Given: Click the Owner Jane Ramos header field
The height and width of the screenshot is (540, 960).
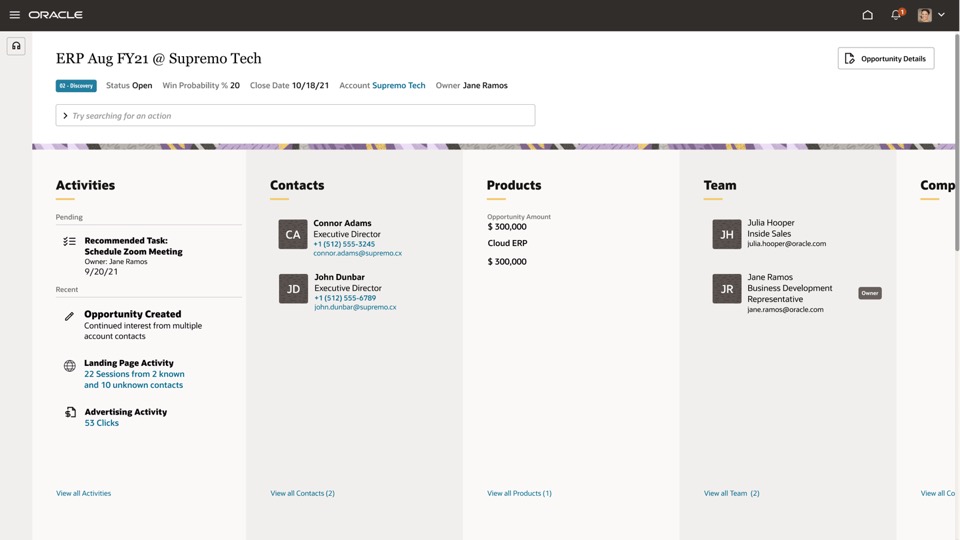Looking at the screenshot, I should (x=471, y=86).
